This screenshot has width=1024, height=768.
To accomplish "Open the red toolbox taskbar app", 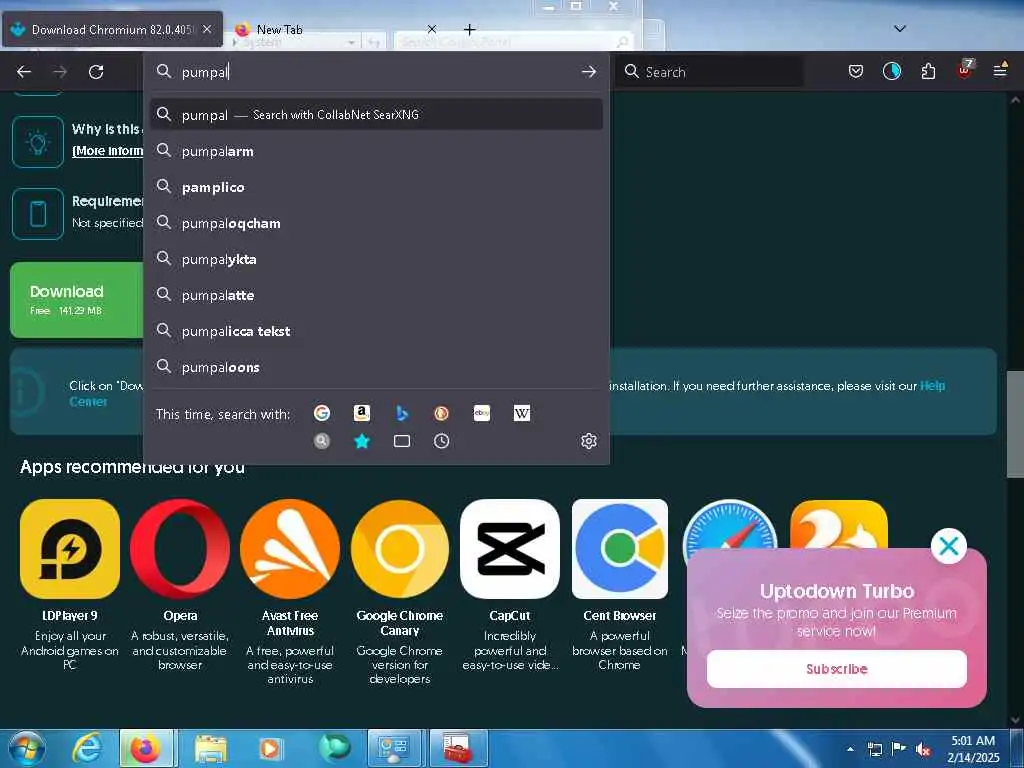I will 458,748.
